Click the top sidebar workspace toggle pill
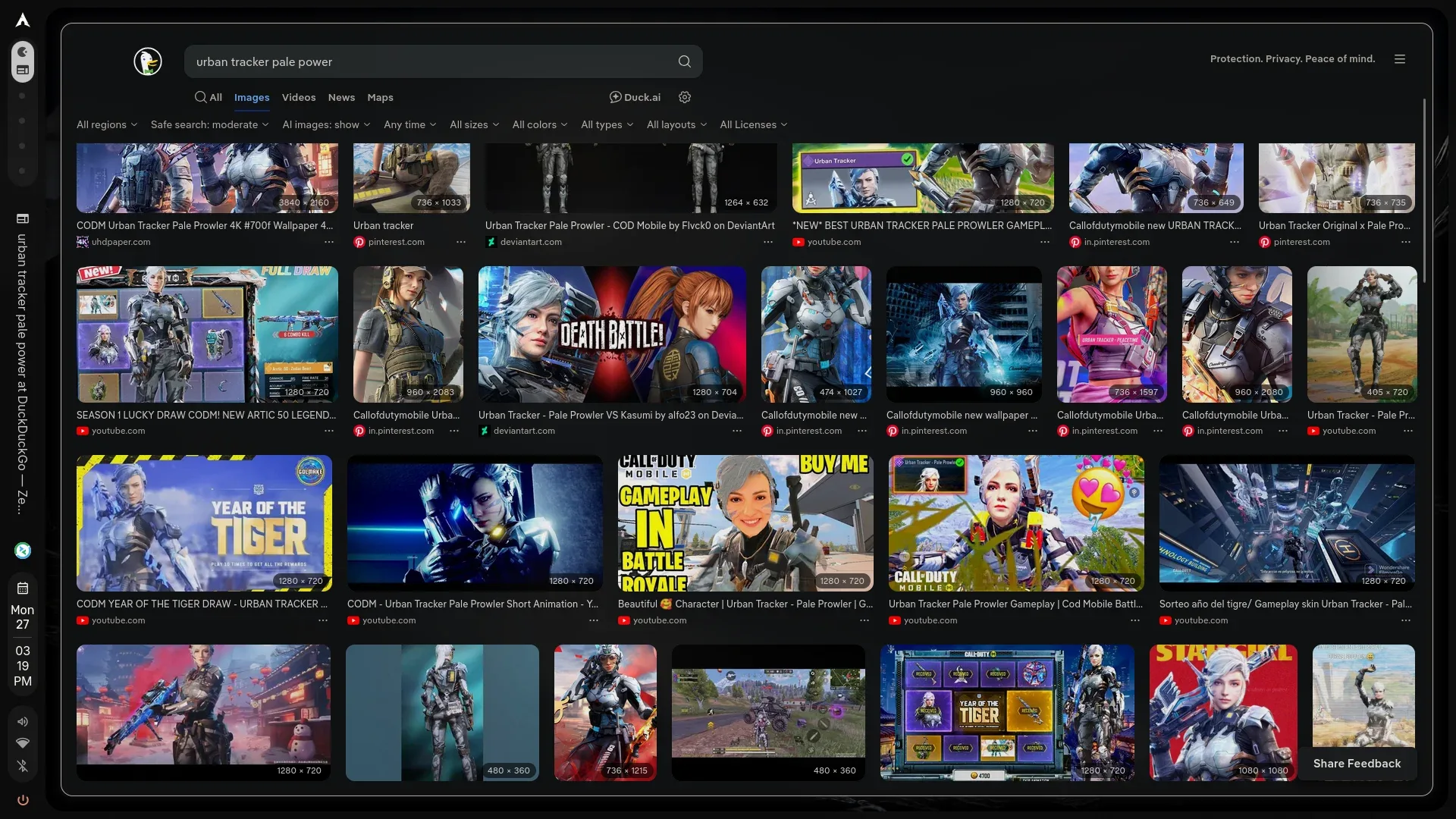The image size is (1456, 819). pyautogui.click(x=23, y=61)
